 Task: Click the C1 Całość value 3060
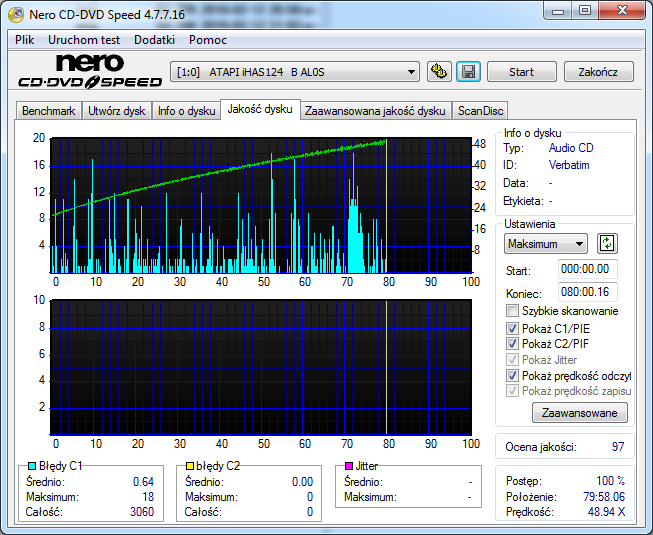pyautogui.click(x=142, y=512)
